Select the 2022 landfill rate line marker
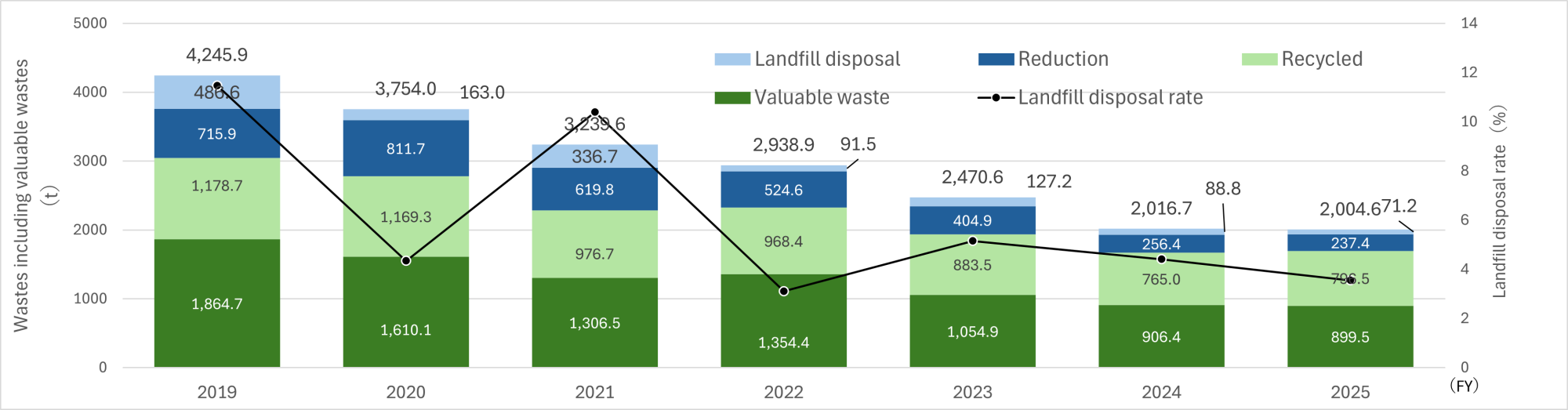This screenshot has height=410, width=1568. click(x=783, y=291)
